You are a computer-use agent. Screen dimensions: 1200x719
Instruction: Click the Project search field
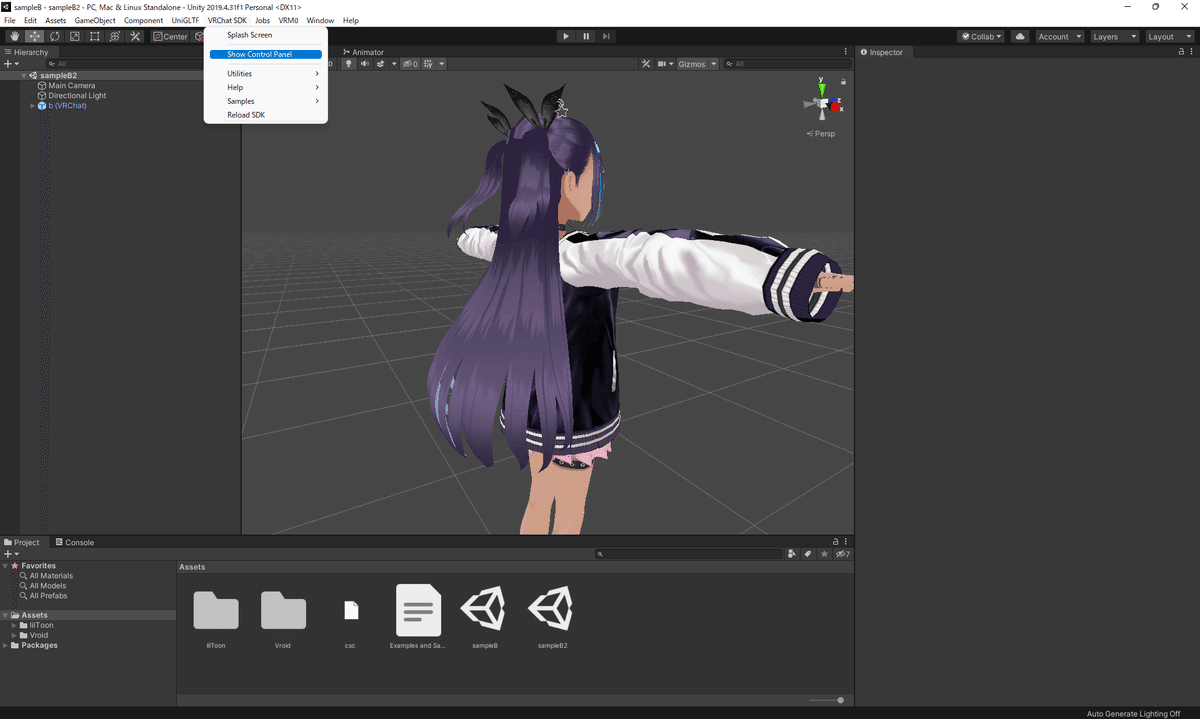689,554
